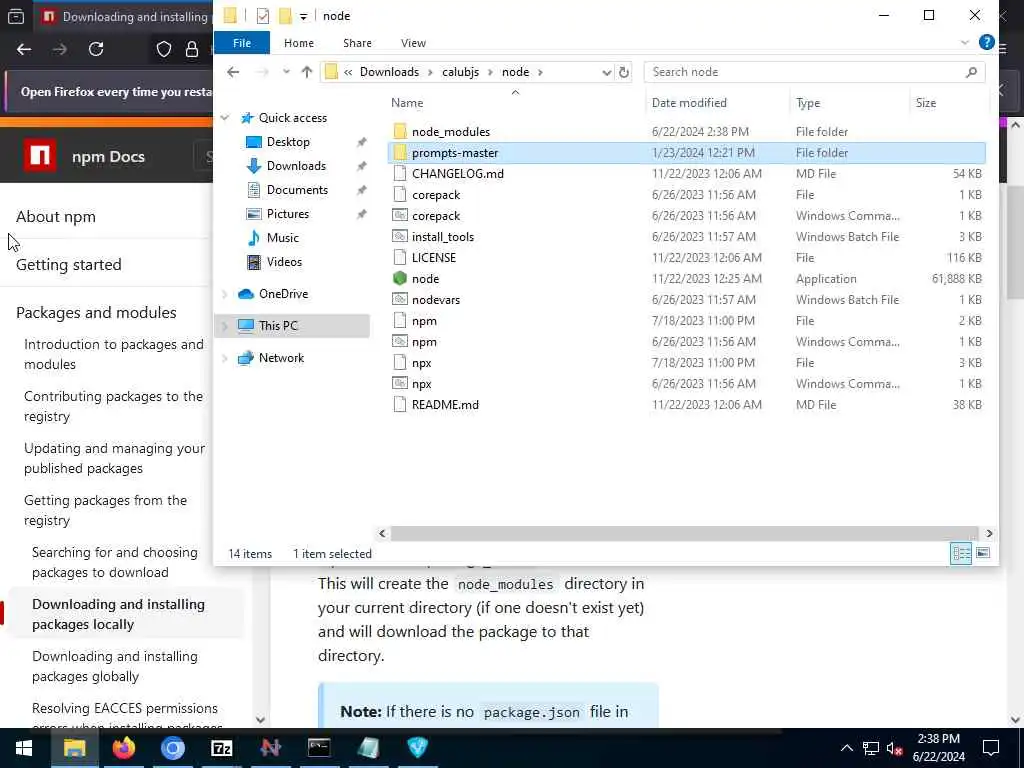Screen dimensions: 1024x768
Task: Open Getting started docs section
Action: pos(69,264)
